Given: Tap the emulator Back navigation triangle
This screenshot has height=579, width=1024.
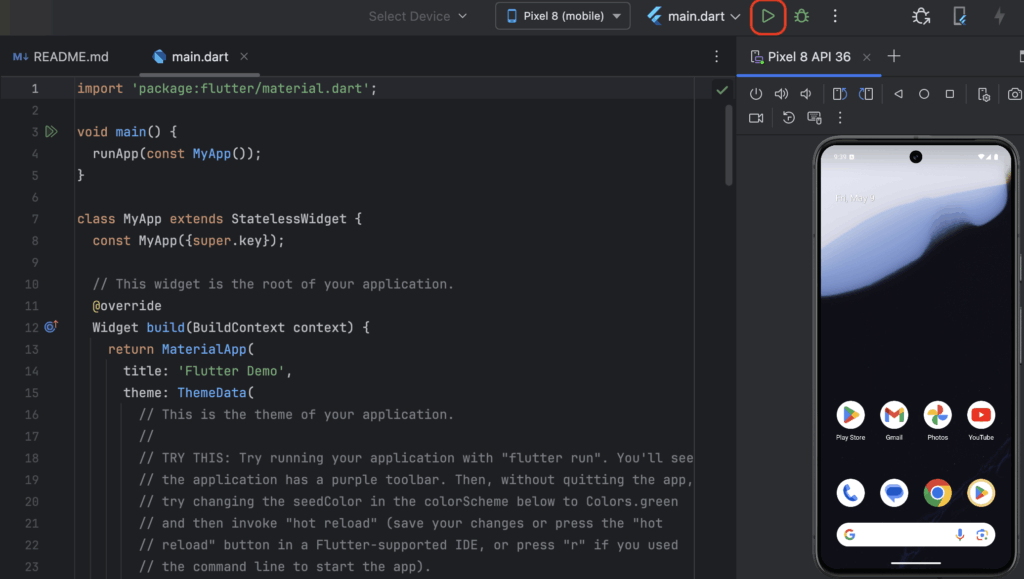Looking at the screenshot, I should 899,94.
